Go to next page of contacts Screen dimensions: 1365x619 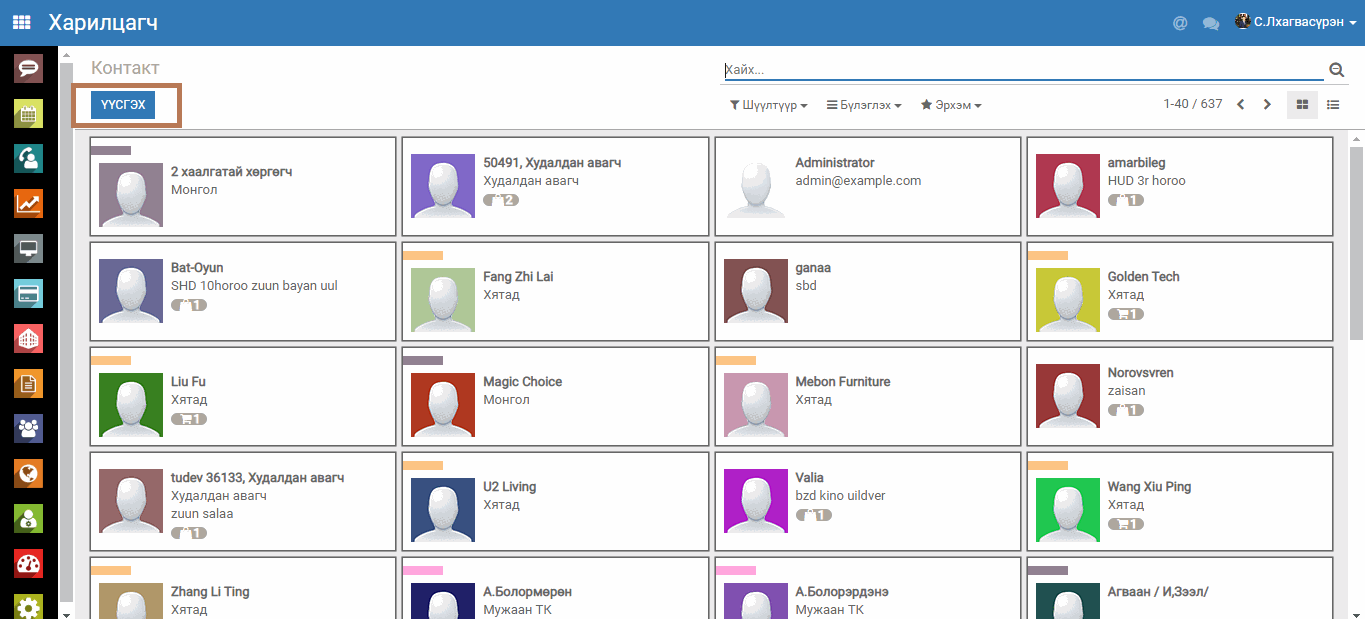[1267, 105]
